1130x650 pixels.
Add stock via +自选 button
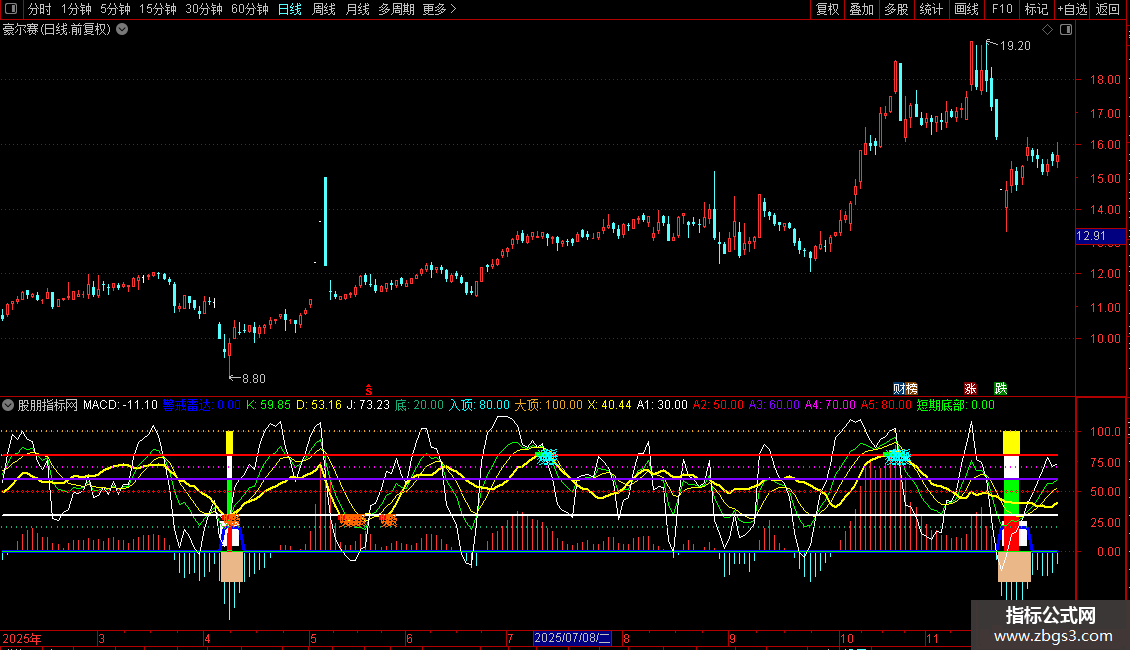coord(1072,9)
